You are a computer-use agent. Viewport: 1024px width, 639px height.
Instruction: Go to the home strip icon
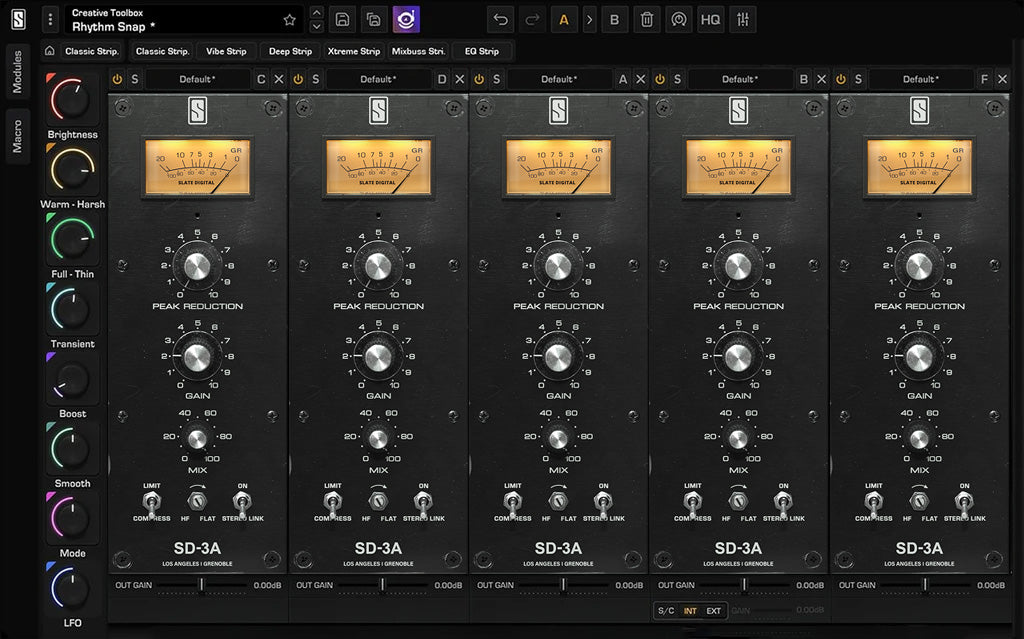[x=50, y=51]
